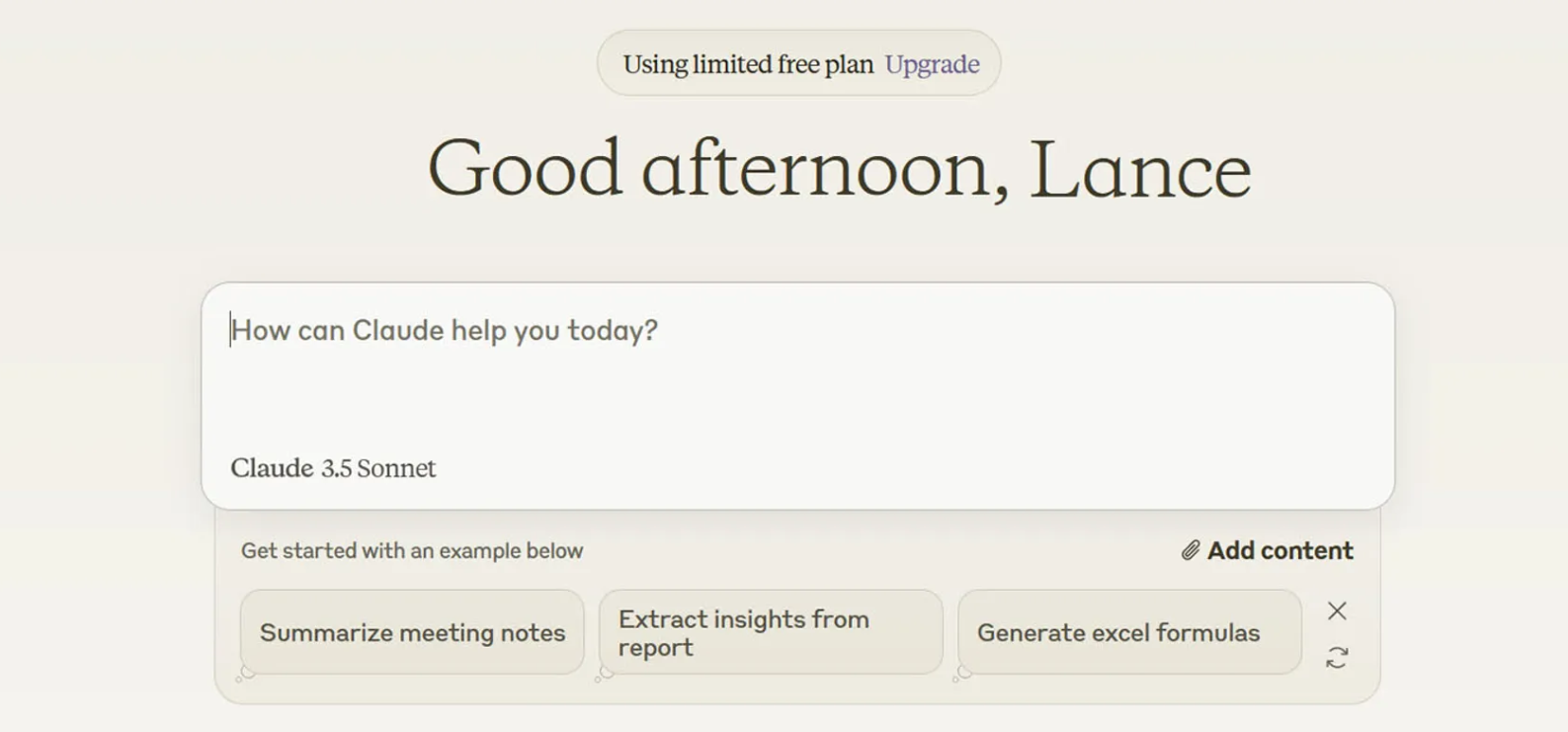This screenshot has width=1568, height=732.
Task: Click the 'Using limited free plan' banner
Action: click(x=747, y=64)
